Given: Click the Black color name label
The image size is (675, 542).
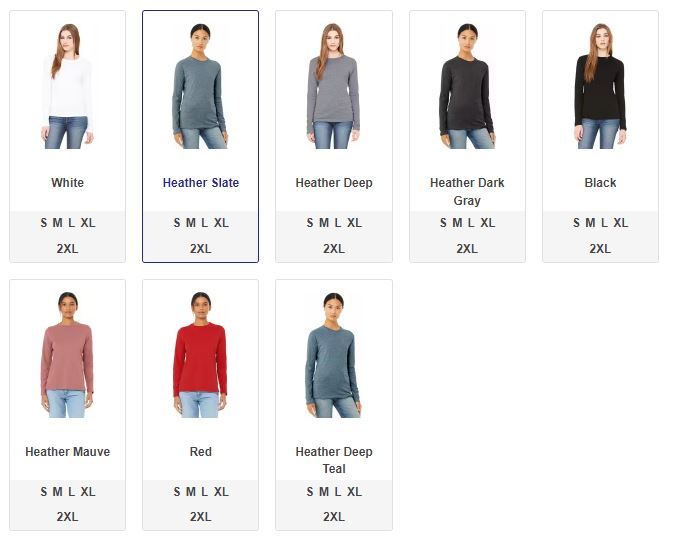Looking at the screenshot, I should 600,183.
